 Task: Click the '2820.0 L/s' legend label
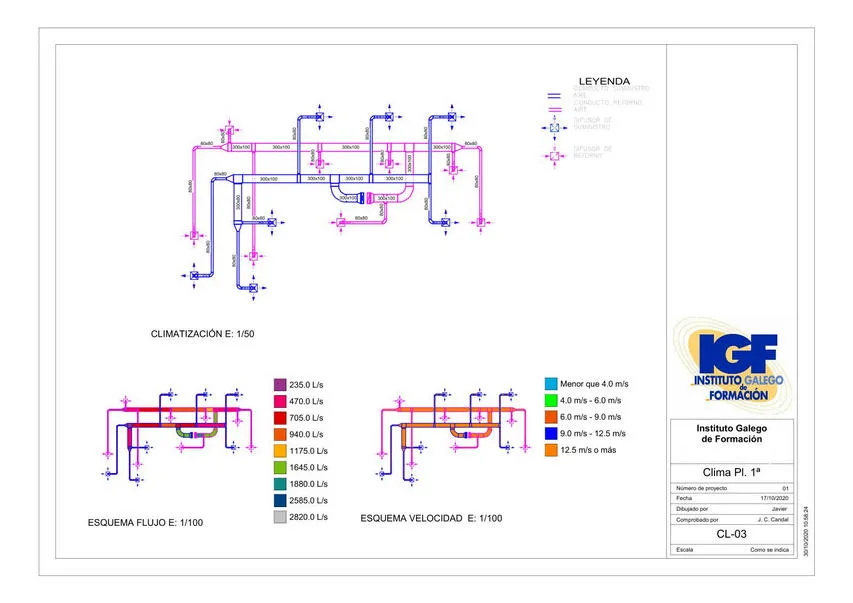point(308,517)
